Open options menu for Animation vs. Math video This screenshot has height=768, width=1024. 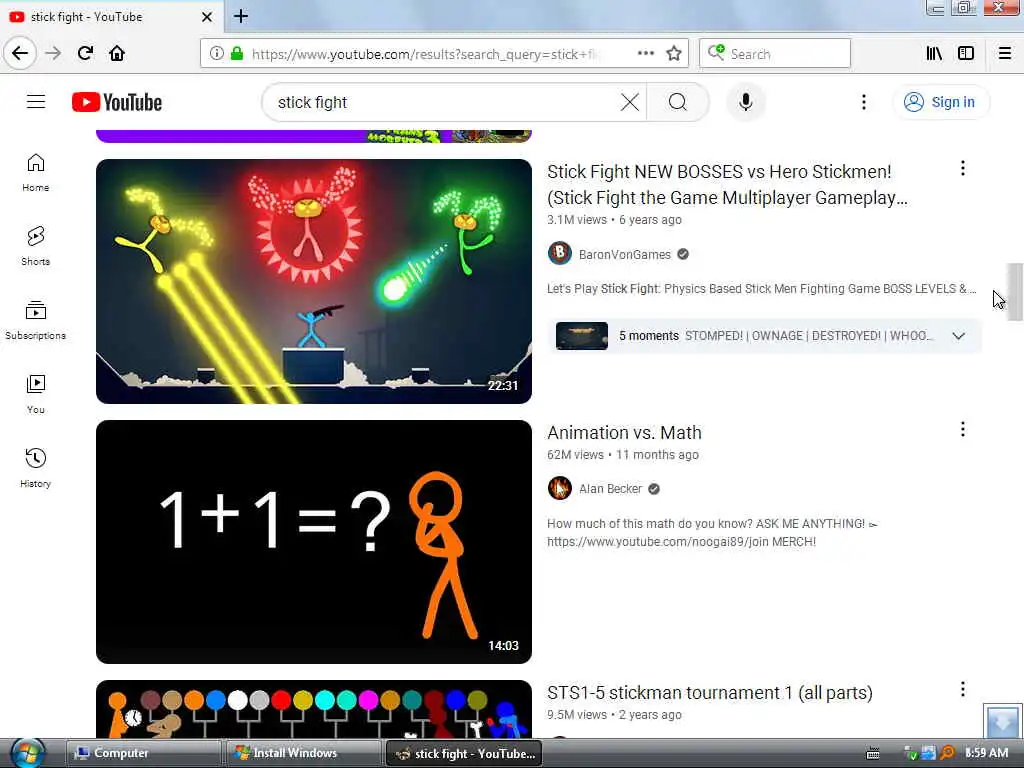pos(963,429)
